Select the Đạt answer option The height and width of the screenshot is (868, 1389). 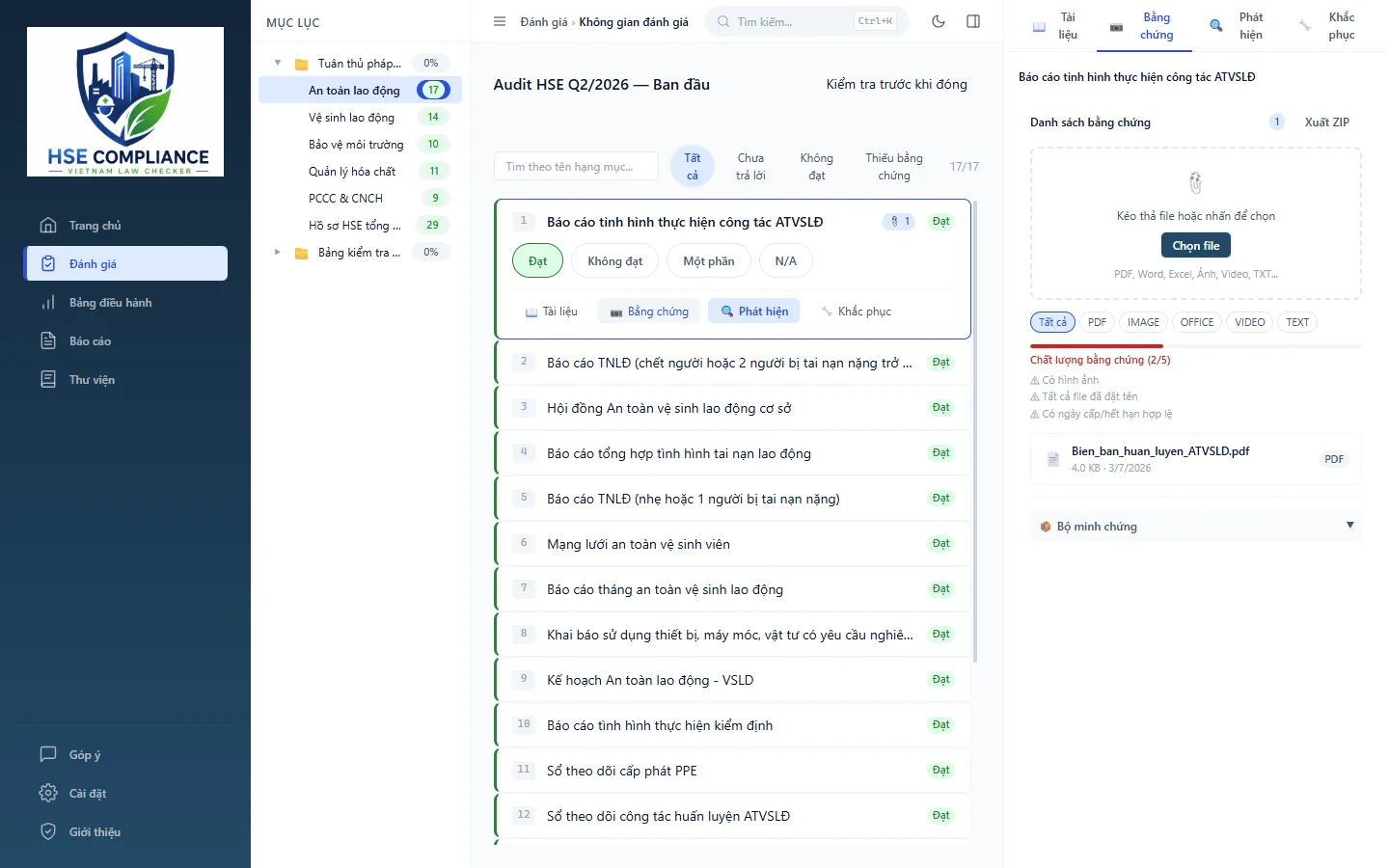537,261
